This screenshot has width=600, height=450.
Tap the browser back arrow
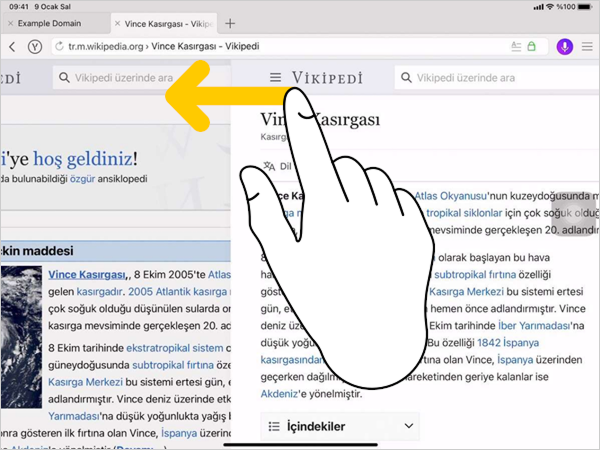(x=13, y=46)
